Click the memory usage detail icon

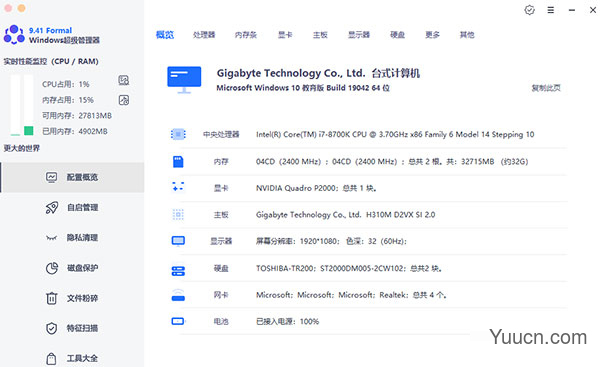point(124,100)
